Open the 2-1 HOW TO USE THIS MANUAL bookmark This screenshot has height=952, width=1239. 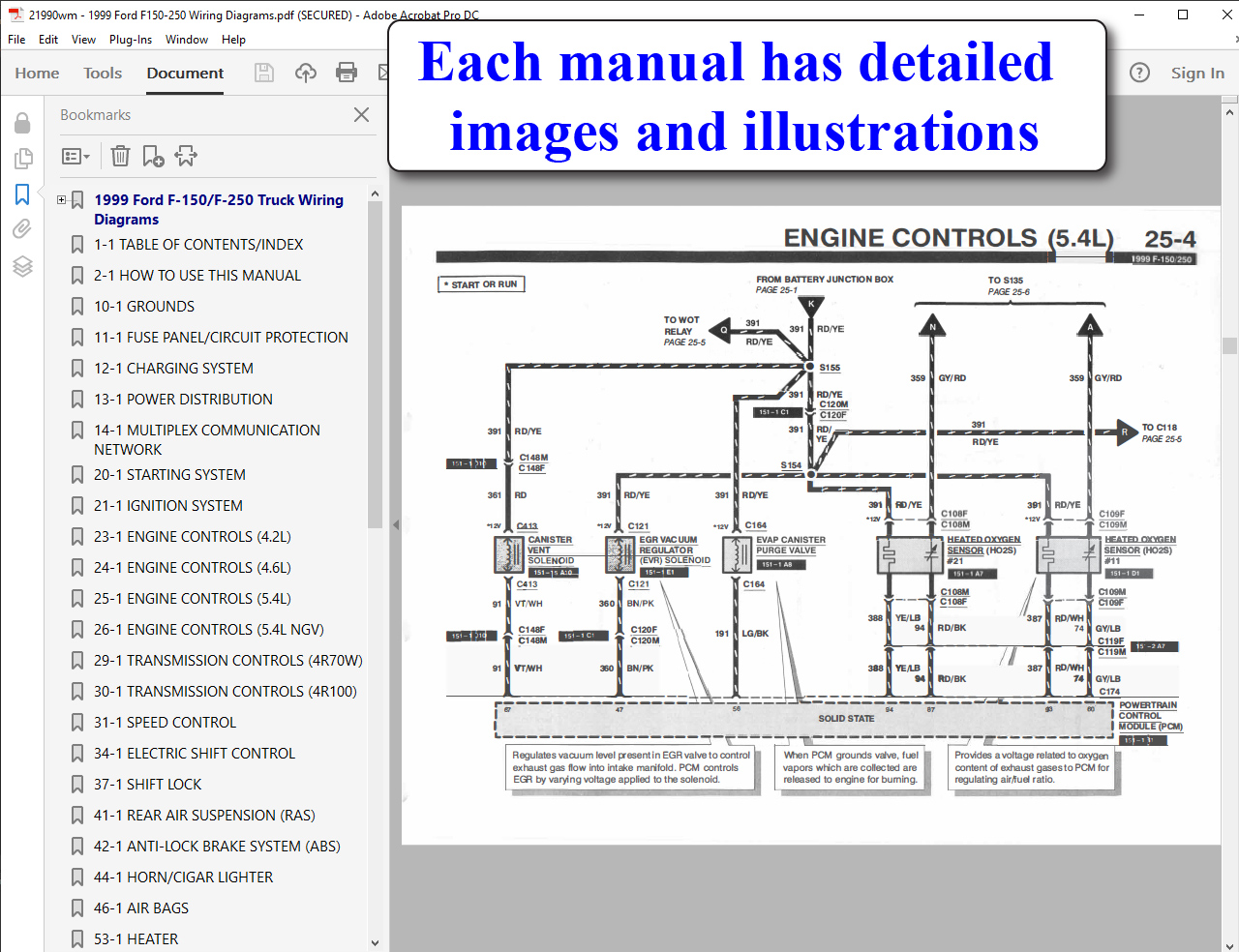(197, 276)
